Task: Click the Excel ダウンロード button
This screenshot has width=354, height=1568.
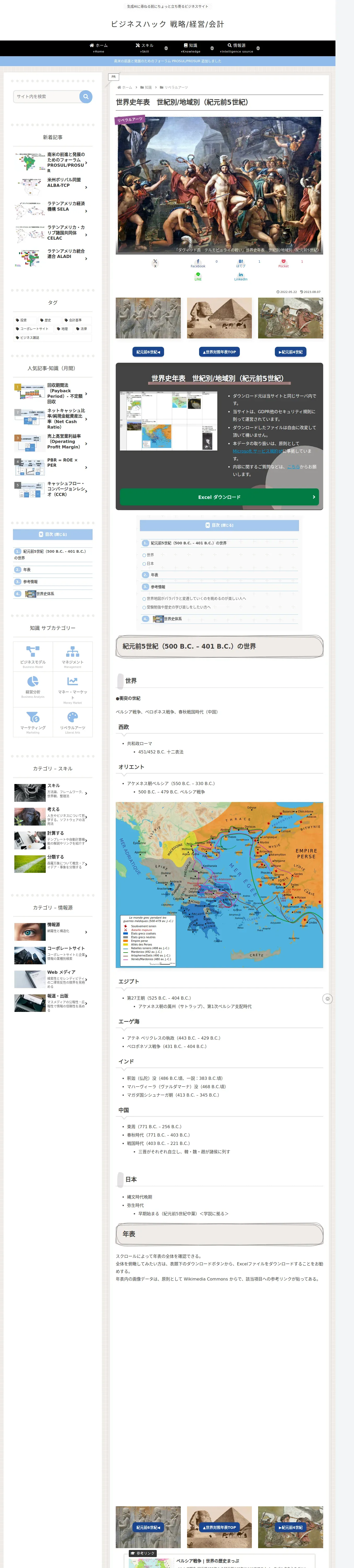Action: 219,497
